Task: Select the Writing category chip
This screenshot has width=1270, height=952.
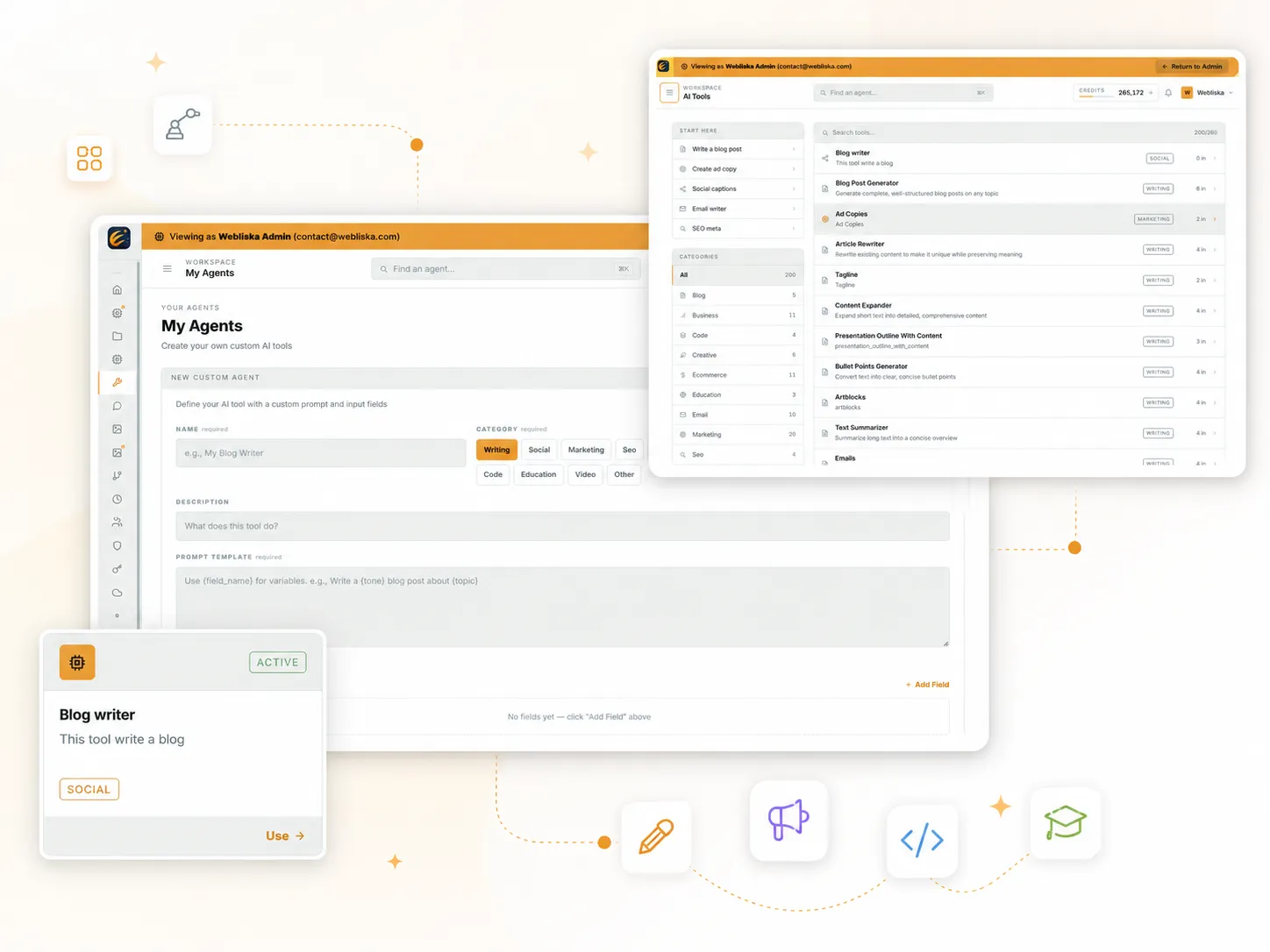Action: (496, 450)
